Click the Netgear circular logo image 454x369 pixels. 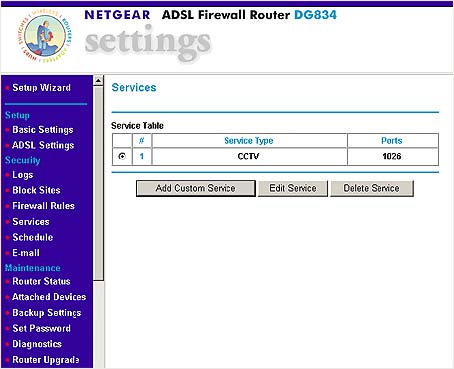45,36
